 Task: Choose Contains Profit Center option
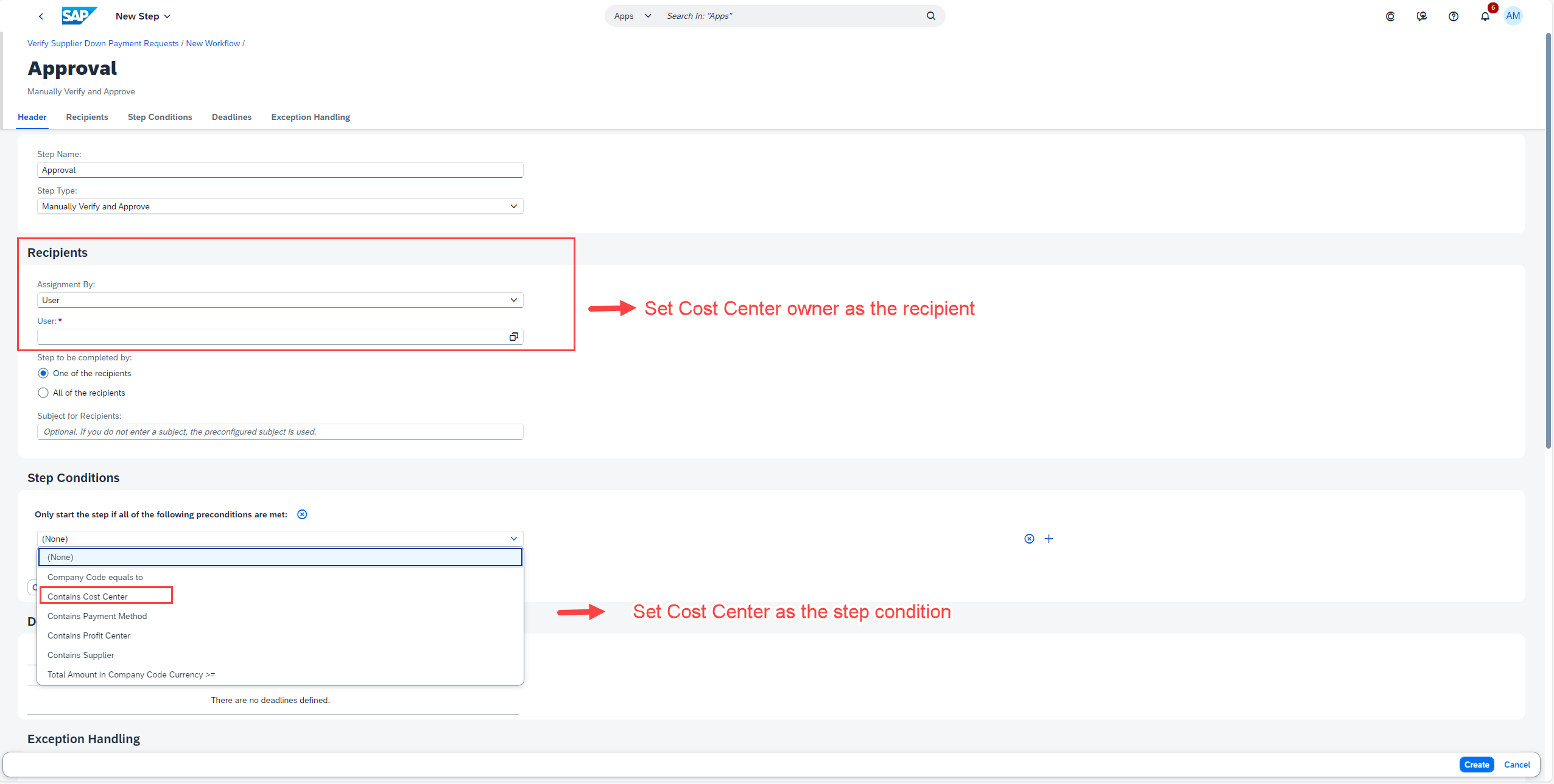(x=280, y=635)
